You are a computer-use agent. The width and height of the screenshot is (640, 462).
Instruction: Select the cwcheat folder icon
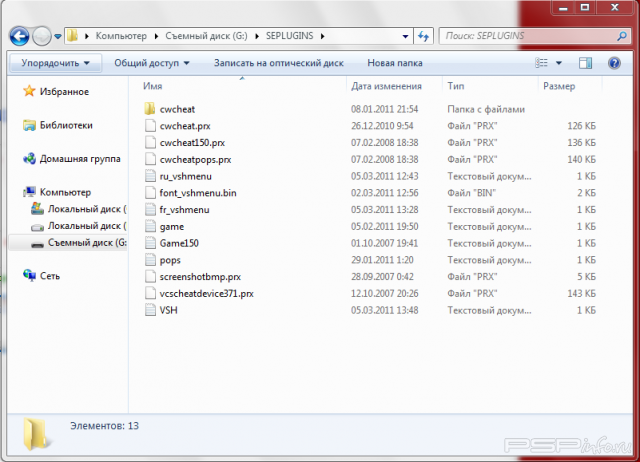point(150,108)
